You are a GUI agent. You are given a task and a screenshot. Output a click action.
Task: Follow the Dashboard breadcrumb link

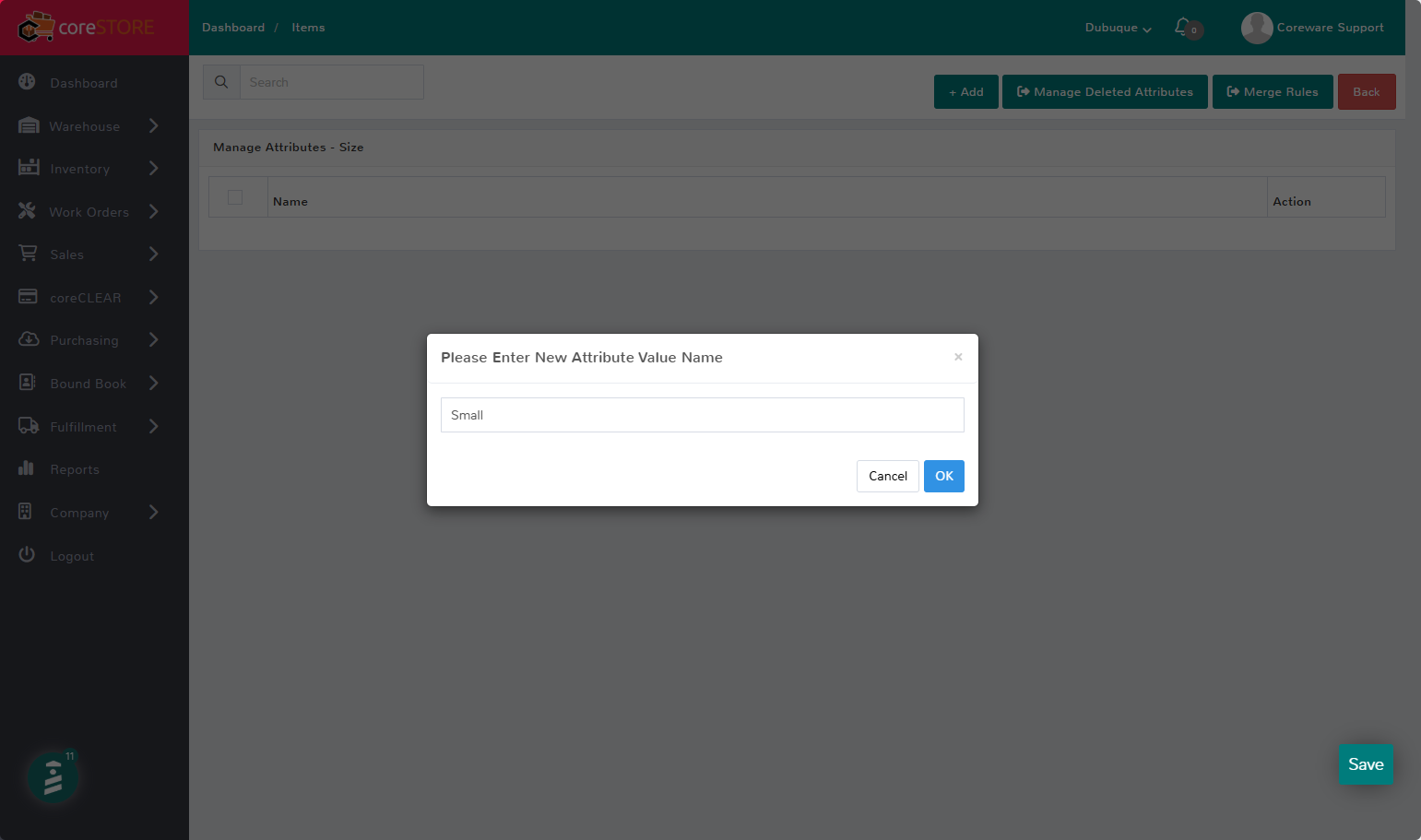point(233,28)
